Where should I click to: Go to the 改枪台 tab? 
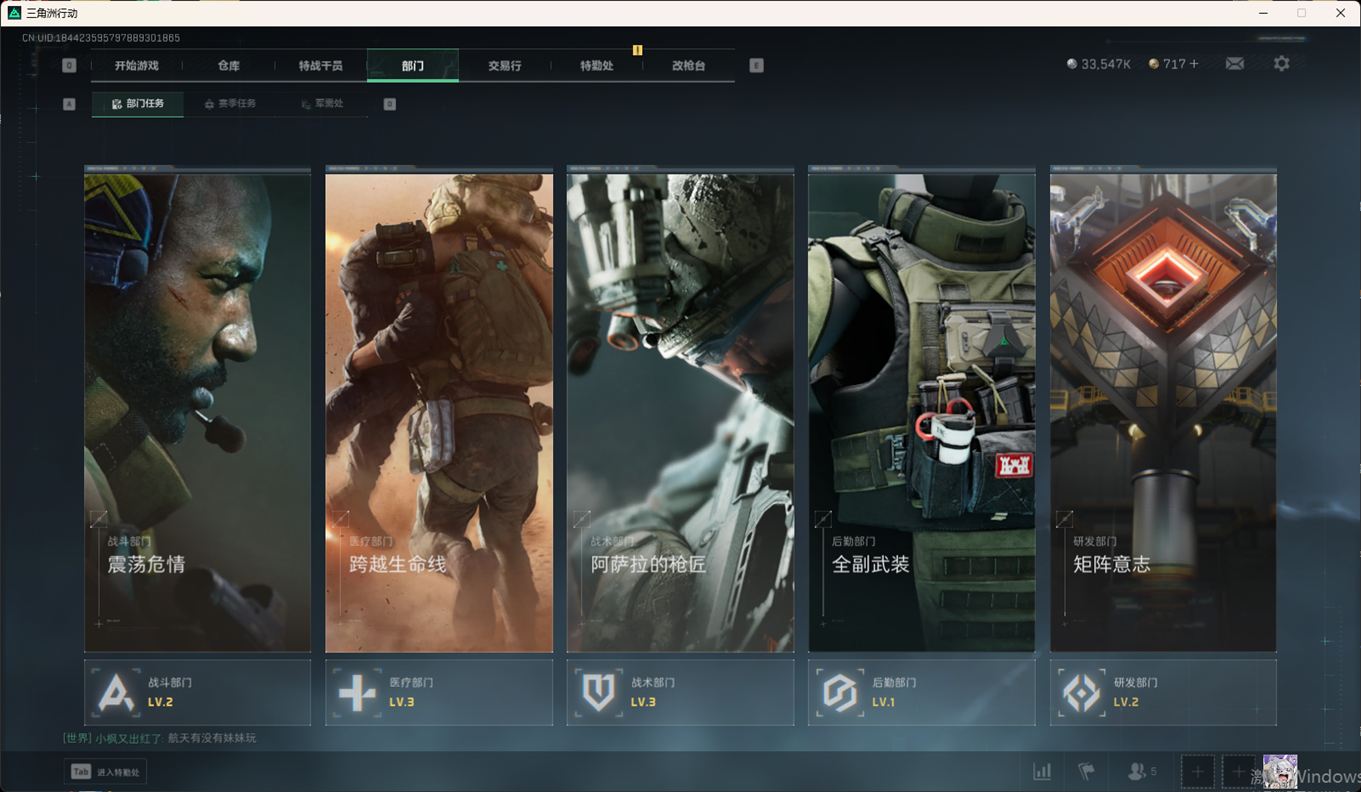coord(688,66)
